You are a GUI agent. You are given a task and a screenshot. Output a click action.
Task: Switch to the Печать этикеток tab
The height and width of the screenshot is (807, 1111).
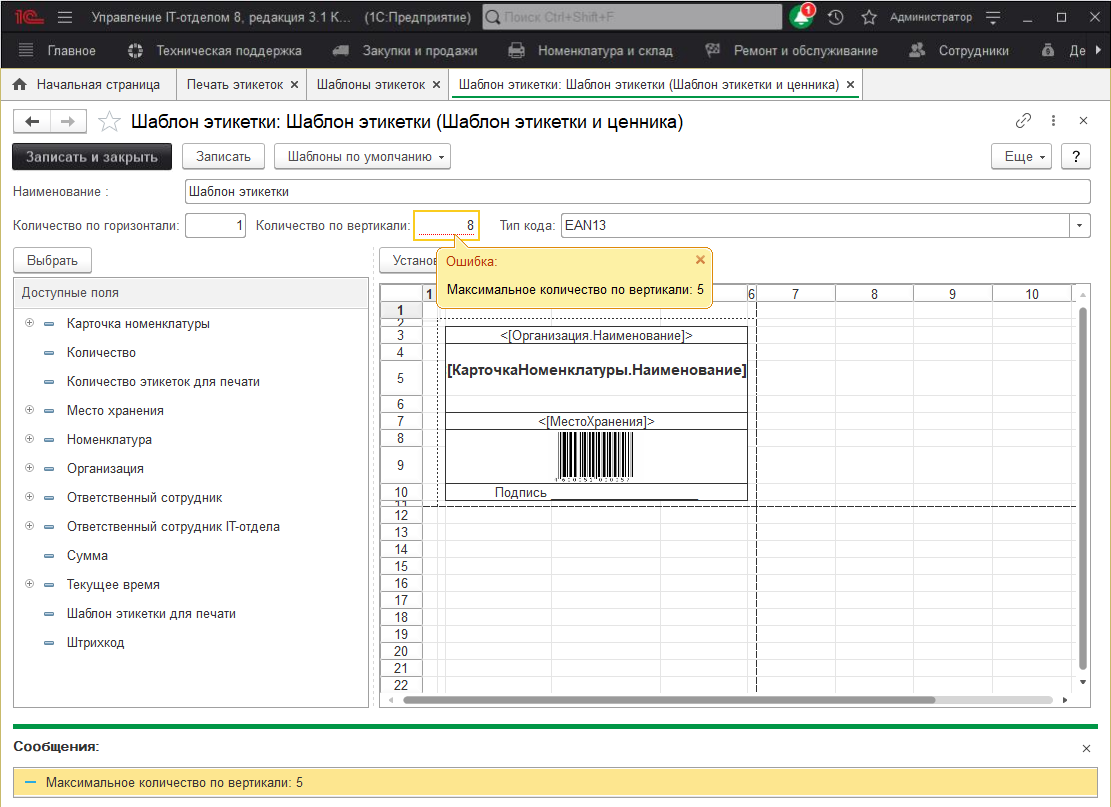(234, 85)
